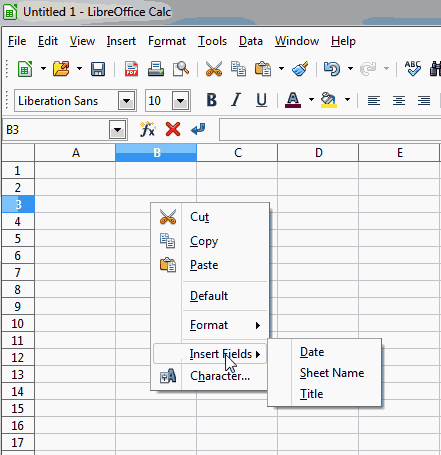Select Insert Fields in context menu
The height and width of the screenshot is (455, 441).
coord(210,354)
